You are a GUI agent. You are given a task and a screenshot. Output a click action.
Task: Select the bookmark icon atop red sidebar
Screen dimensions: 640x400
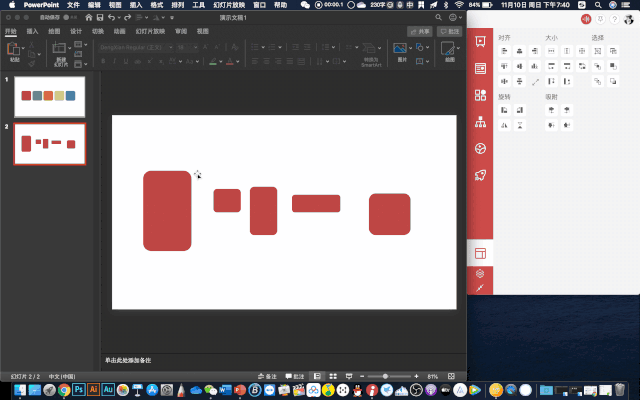[x=481, y=41]
